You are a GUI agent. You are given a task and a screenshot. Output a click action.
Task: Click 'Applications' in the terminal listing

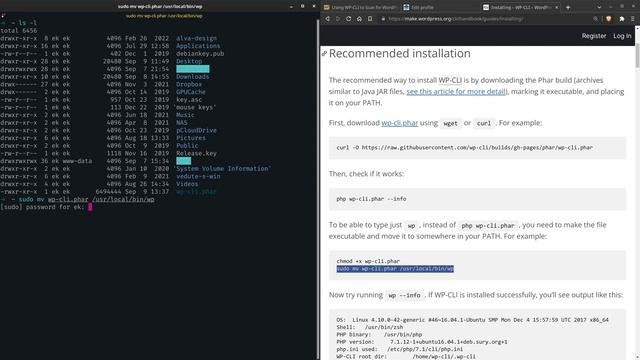pyautogui.click(x=198, y=46)
